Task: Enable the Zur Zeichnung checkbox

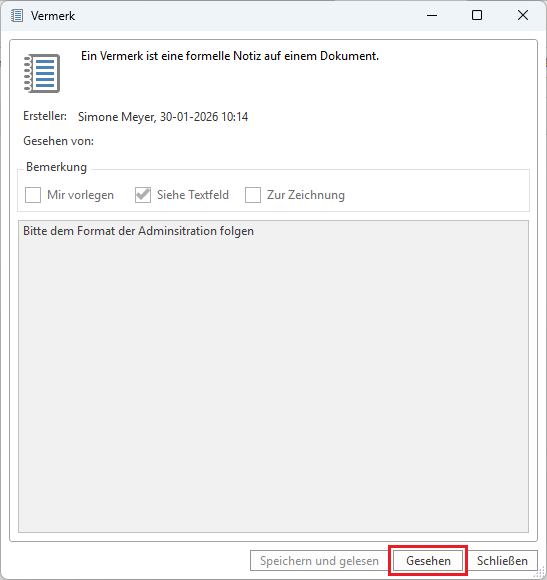Action: click(x=253, y=195)
